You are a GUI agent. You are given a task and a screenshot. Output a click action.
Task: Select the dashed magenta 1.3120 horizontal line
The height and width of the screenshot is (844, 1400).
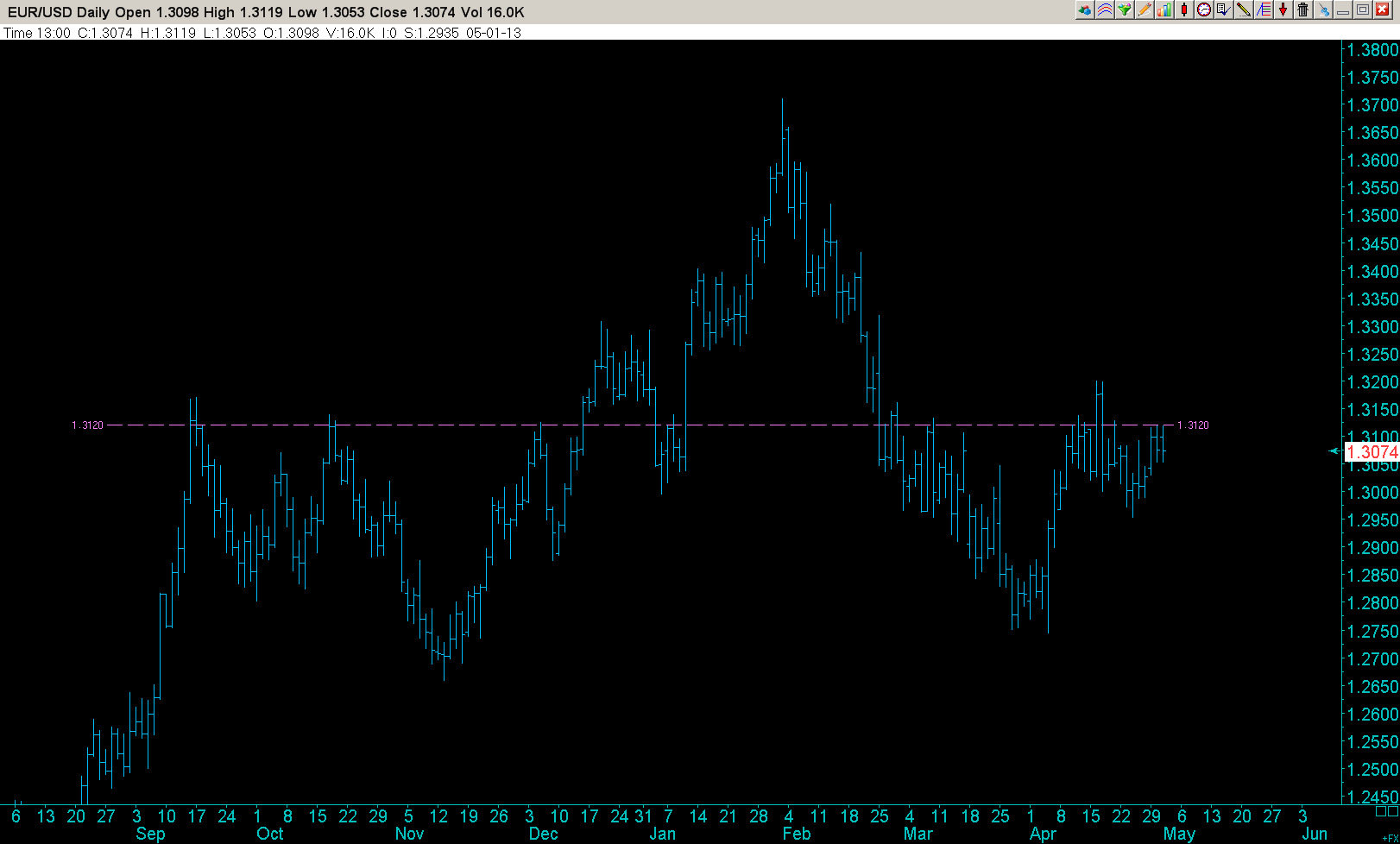coord(639,425)
